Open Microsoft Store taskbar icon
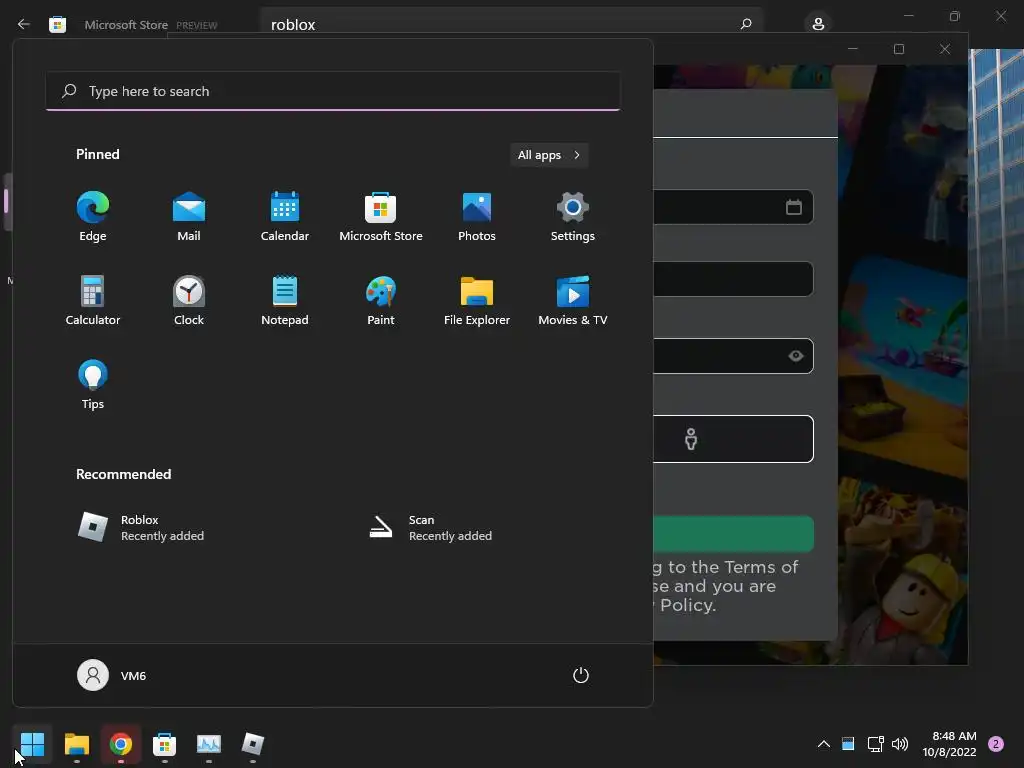 165,744
